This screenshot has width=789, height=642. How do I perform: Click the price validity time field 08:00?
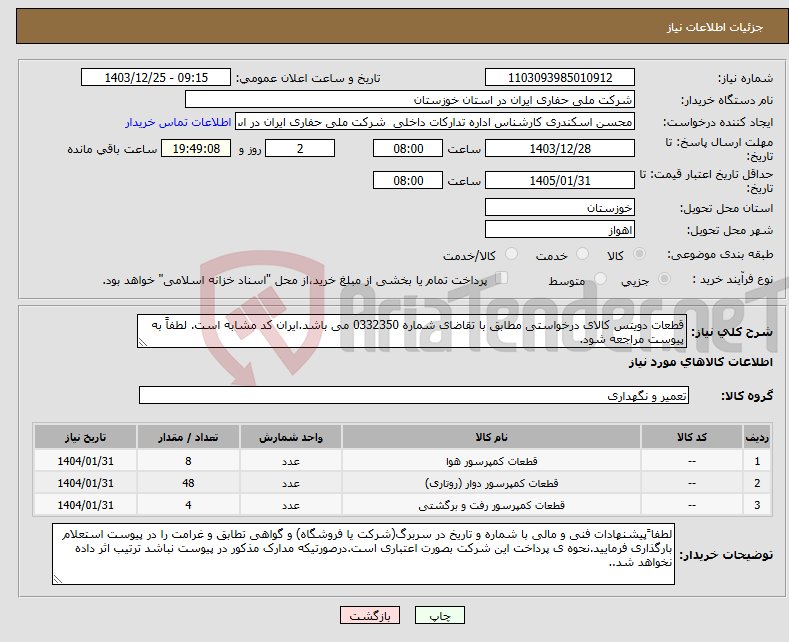pos(408,180)
